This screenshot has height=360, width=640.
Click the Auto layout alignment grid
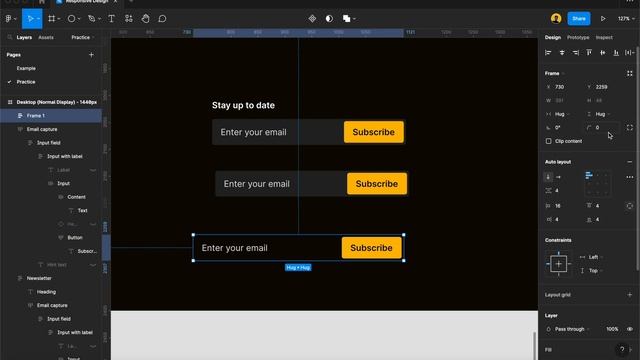click(x=598, y=183)
